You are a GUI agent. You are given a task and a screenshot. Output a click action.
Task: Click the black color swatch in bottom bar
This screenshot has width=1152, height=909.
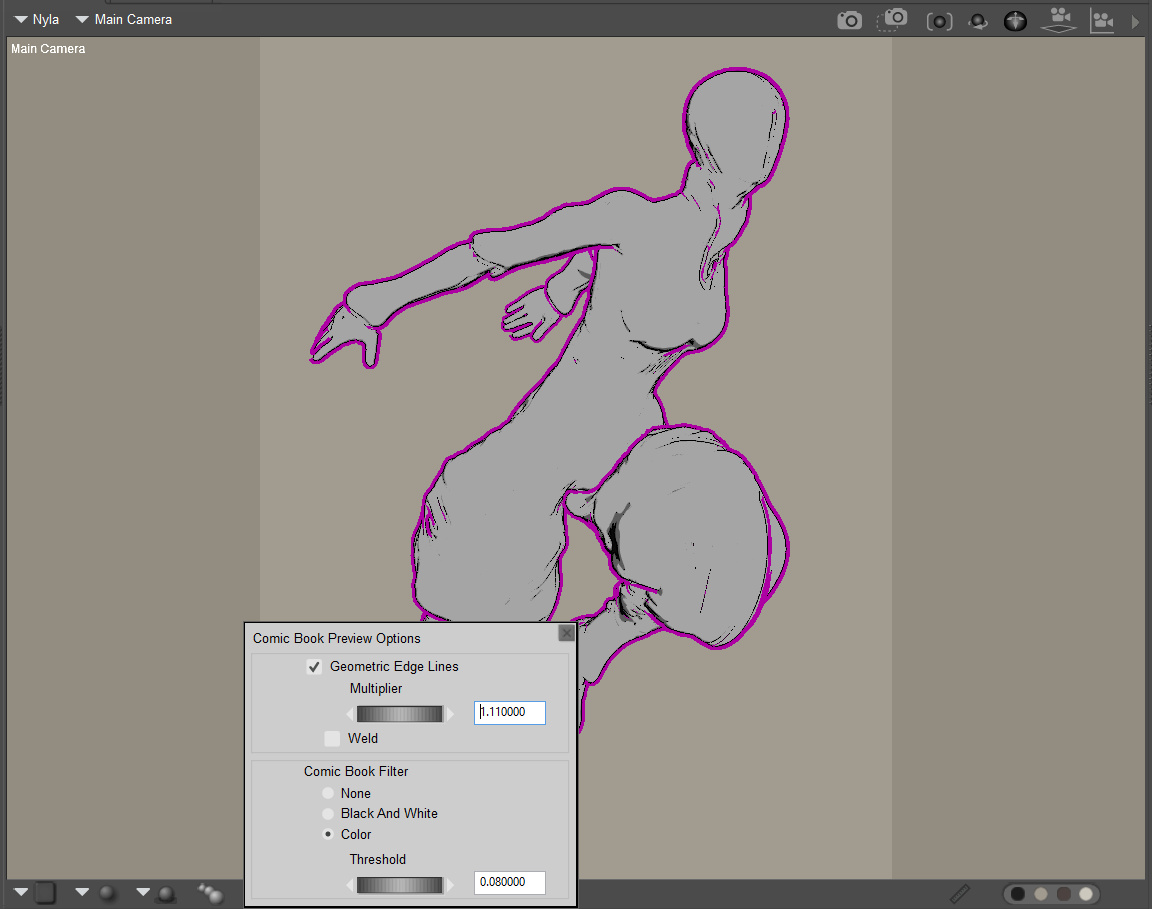[1018, 893]
